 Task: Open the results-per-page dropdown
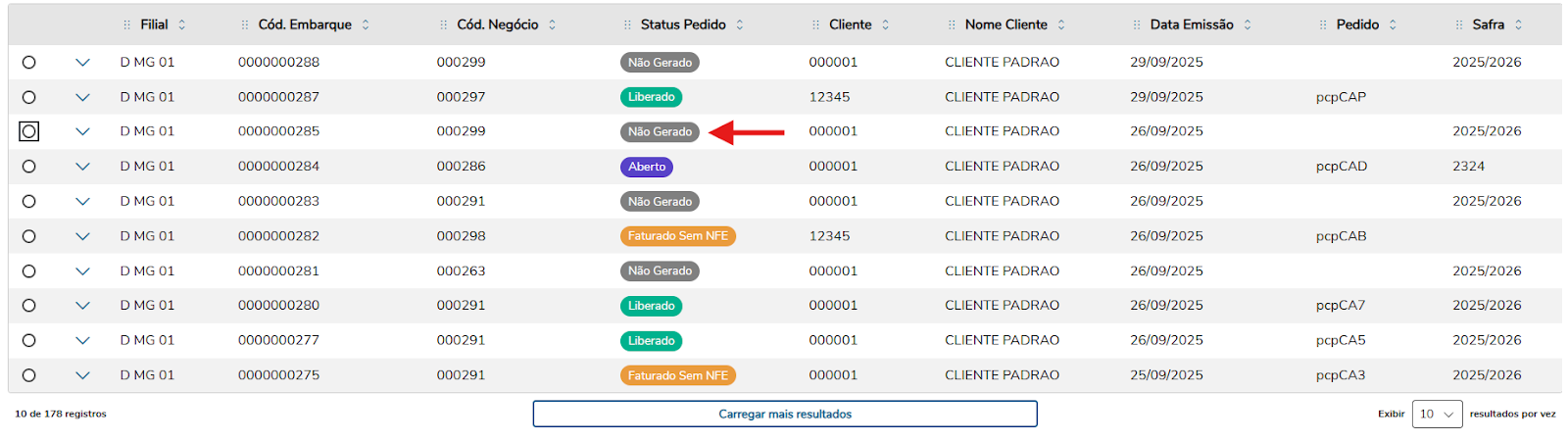coord(1437,414)
